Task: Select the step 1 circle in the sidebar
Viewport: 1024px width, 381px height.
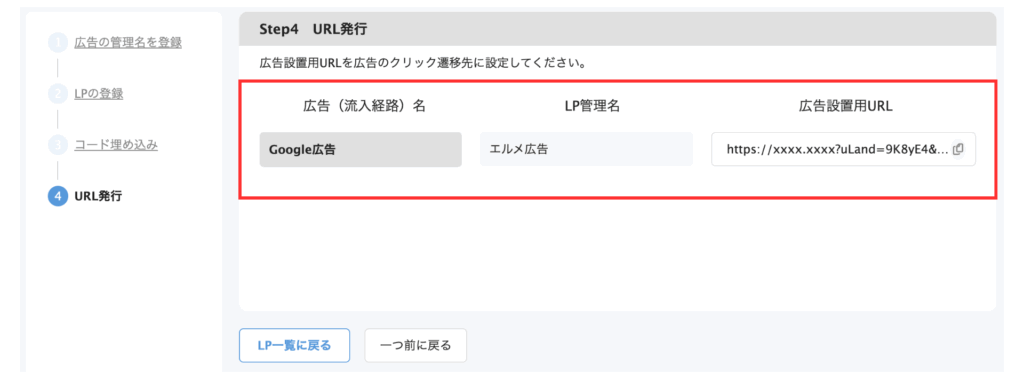Action: (57, 43)
